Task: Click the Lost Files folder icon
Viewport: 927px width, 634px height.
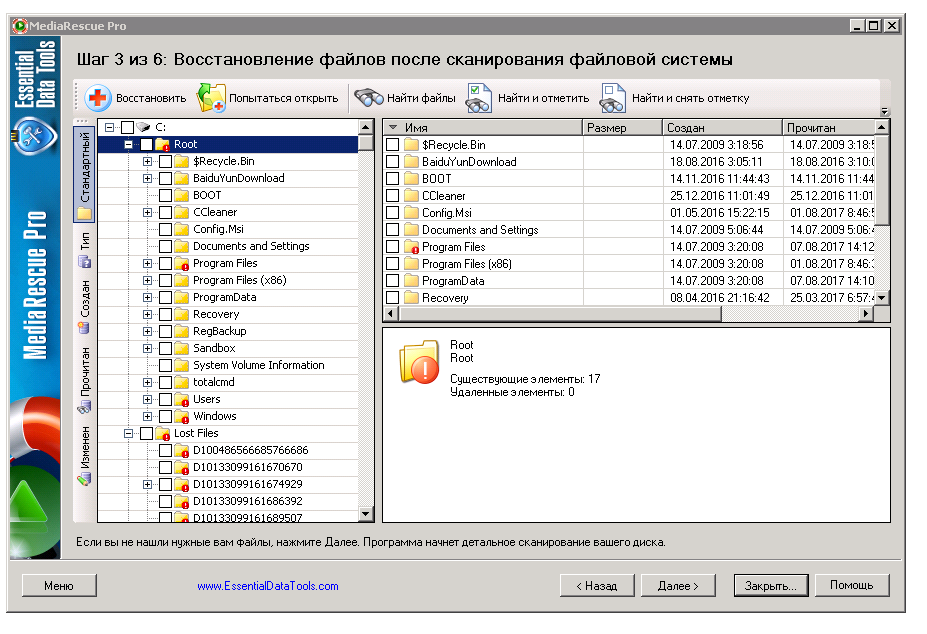Action: pos(163,434)
